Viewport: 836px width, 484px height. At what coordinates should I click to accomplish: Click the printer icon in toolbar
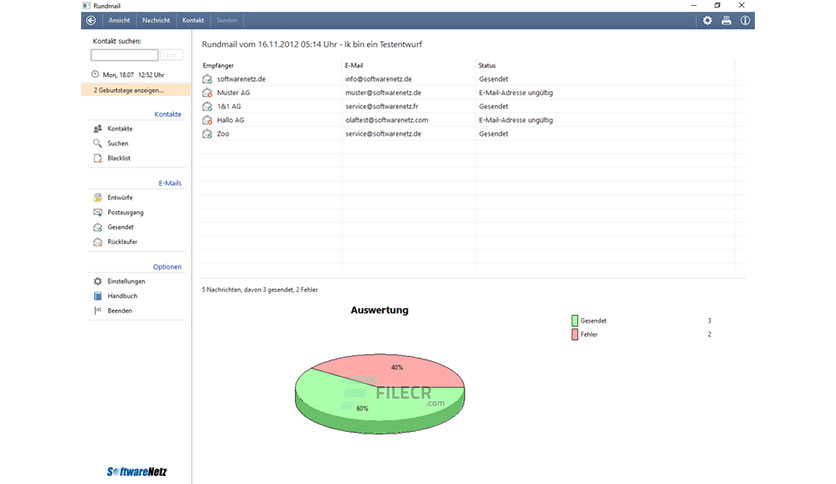click(726, 20)
